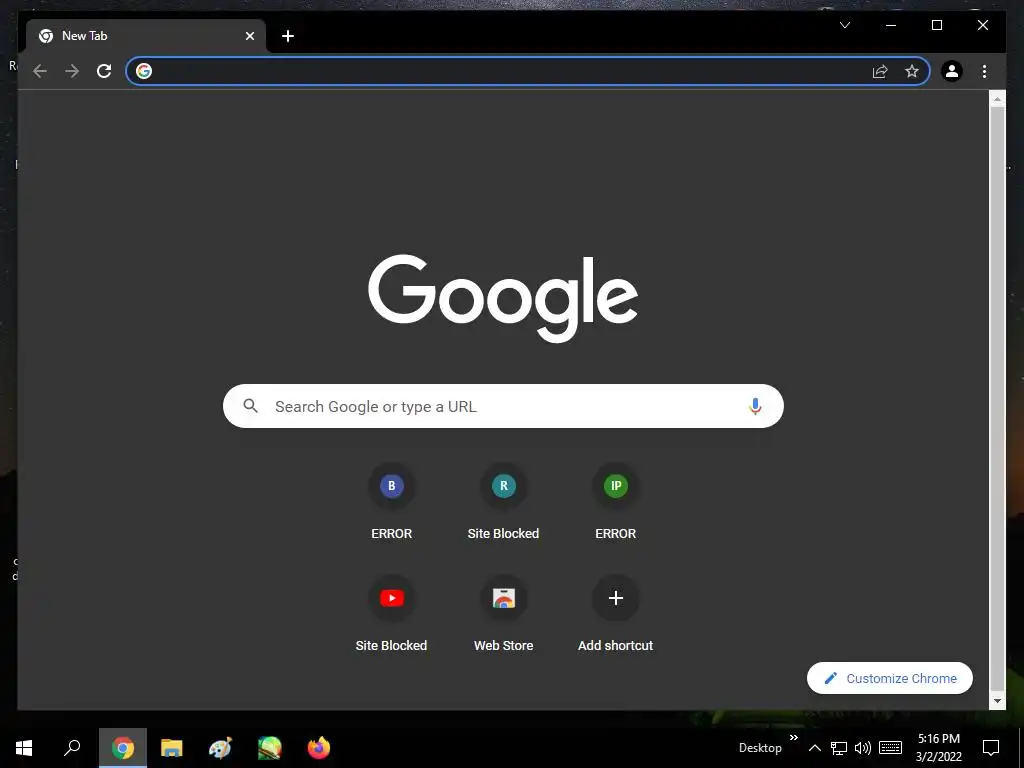1024x768 pixels.
Task: Reload the current page
Action: point(104,71)
